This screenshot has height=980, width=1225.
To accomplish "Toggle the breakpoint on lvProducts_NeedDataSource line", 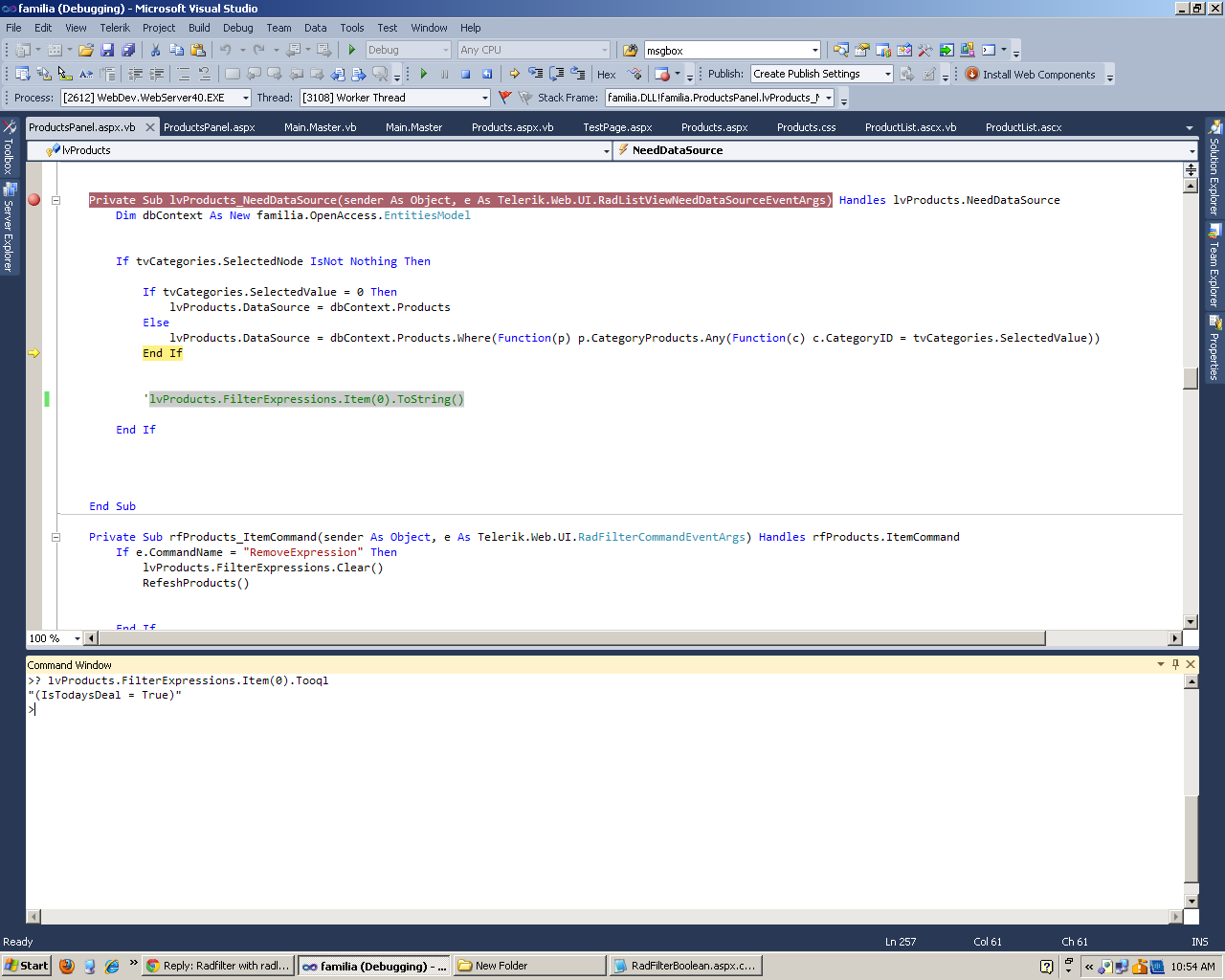I will click(x=34, y=200).
